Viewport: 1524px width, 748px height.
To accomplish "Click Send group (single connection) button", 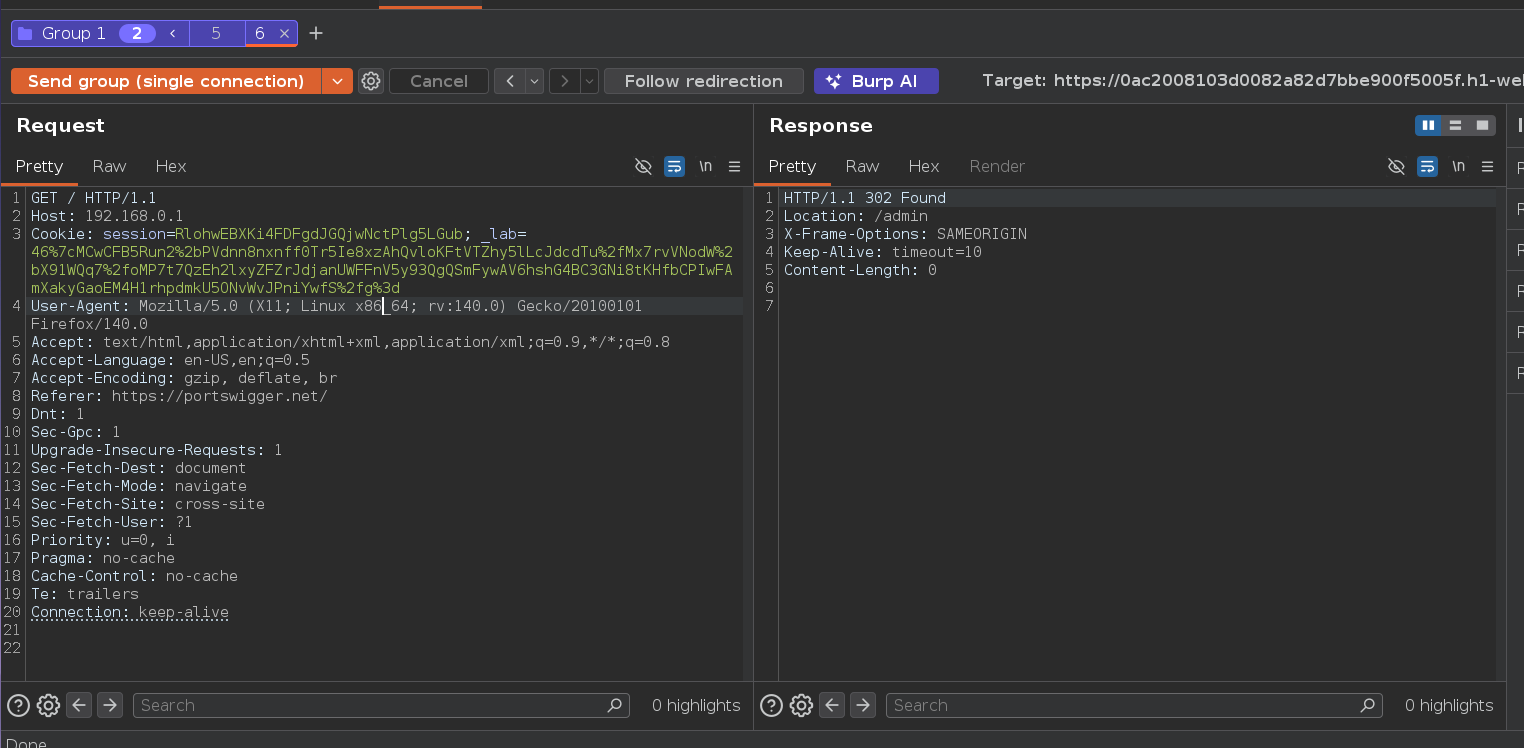I will click(x=166, y=81).
